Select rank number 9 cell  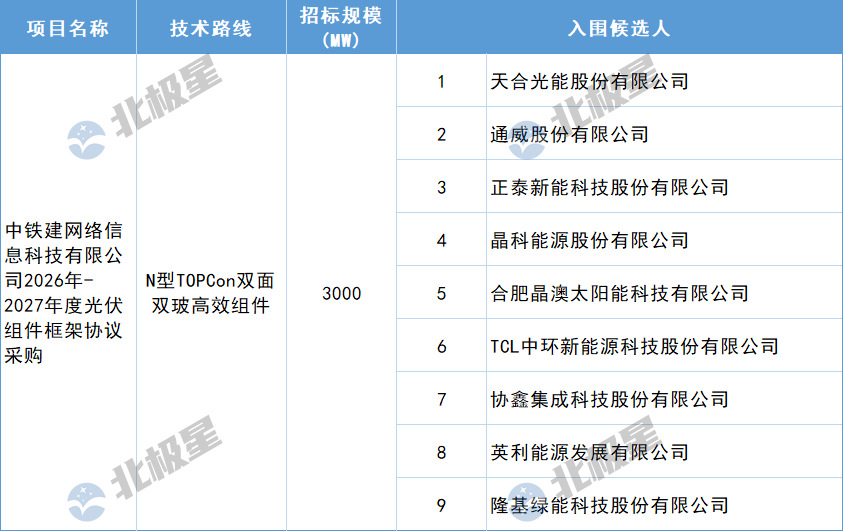(441, 505)
